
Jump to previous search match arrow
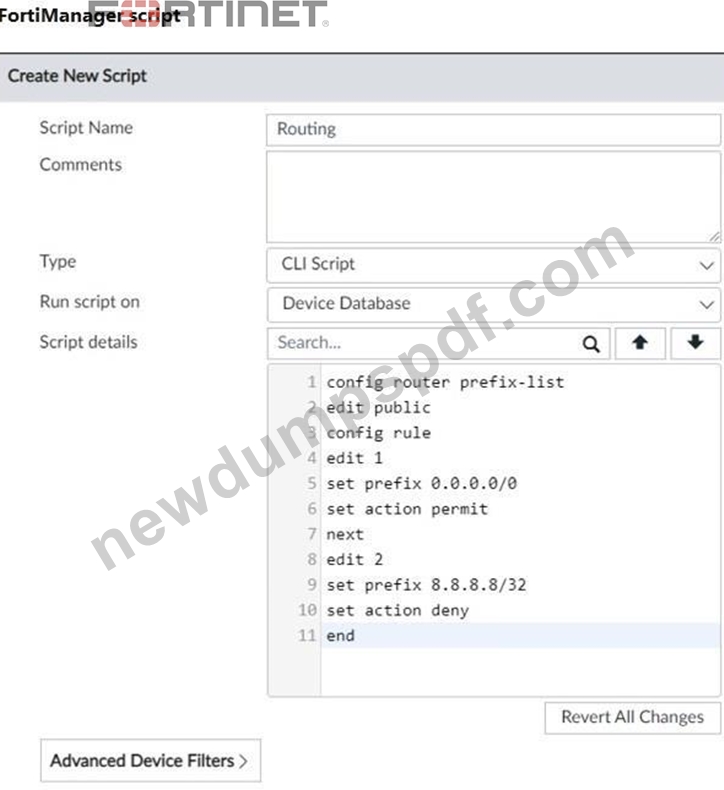(x=640, y=343)
